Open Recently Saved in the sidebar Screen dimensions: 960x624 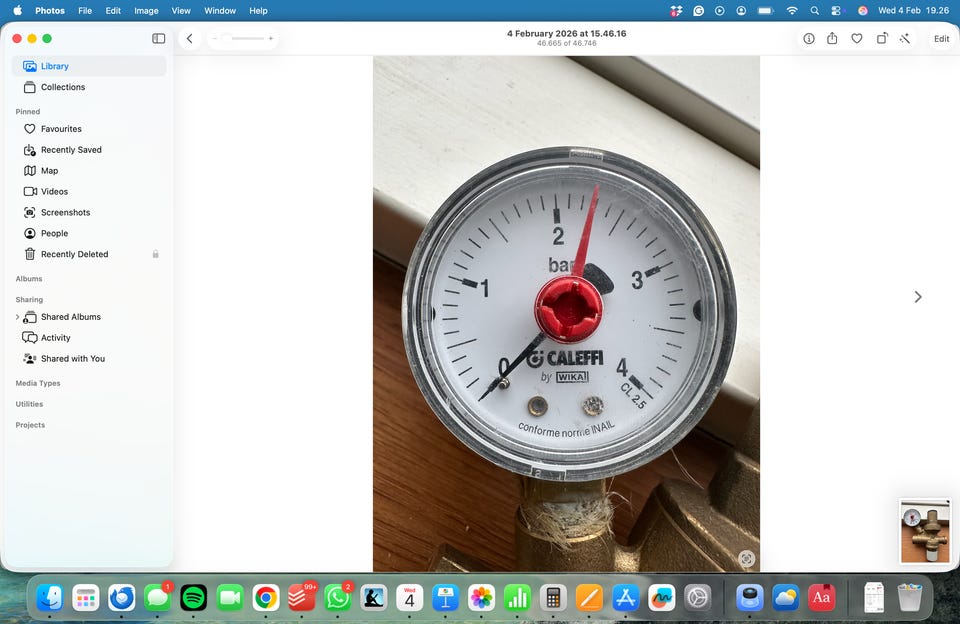click(x=89, y=149)
